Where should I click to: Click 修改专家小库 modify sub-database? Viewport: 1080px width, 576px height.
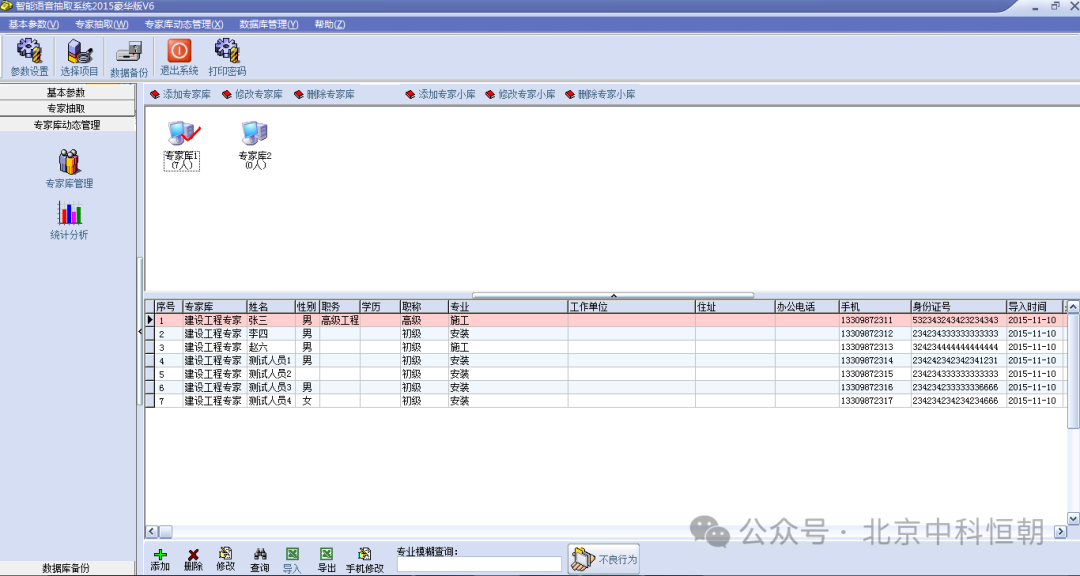(x=520, y=94)
